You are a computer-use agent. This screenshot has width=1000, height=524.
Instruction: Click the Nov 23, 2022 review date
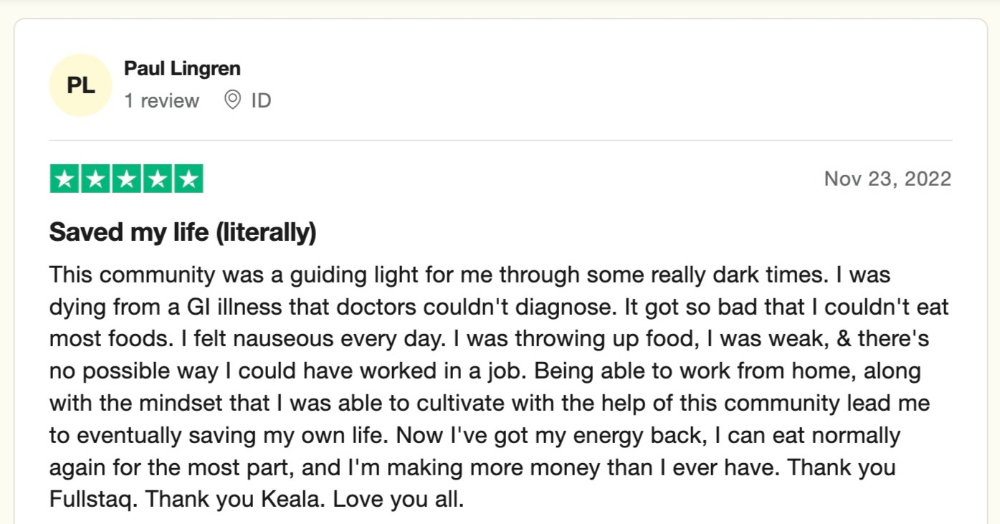point(888,178)
